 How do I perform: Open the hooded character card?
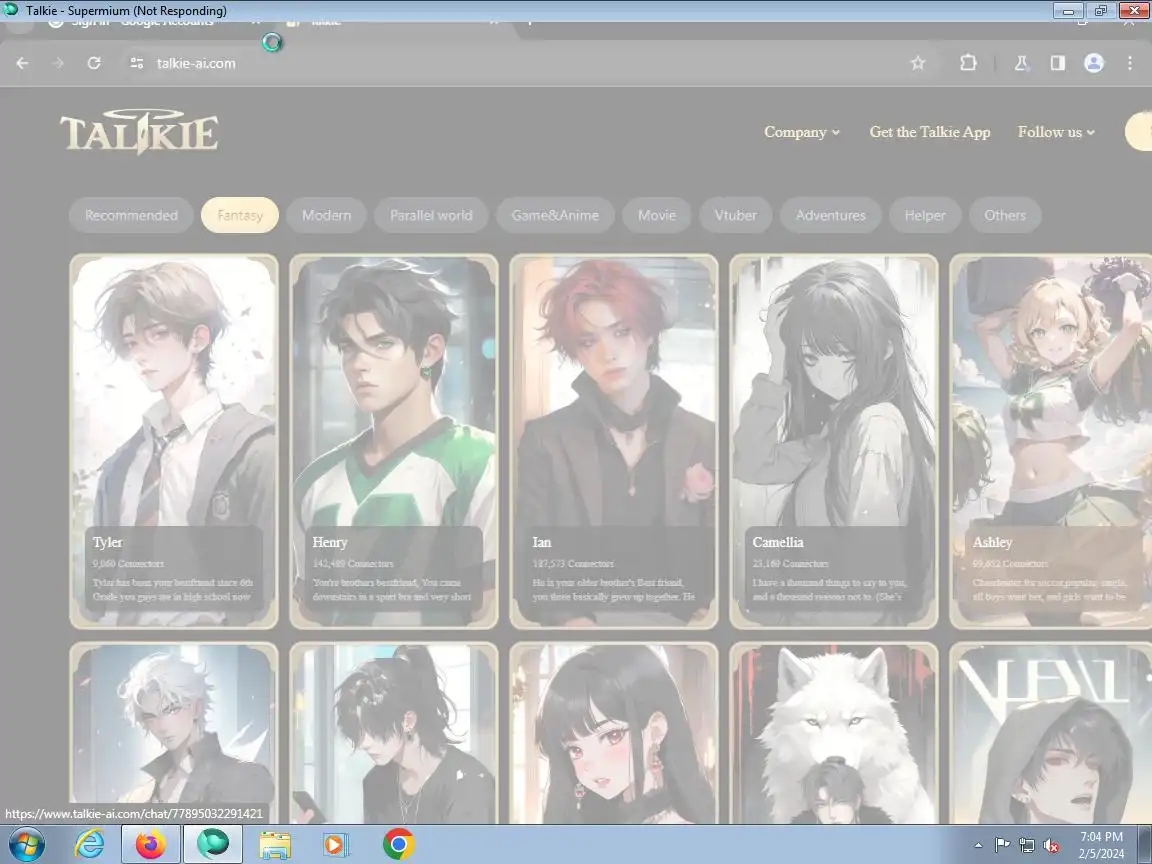pos(1051,732)
